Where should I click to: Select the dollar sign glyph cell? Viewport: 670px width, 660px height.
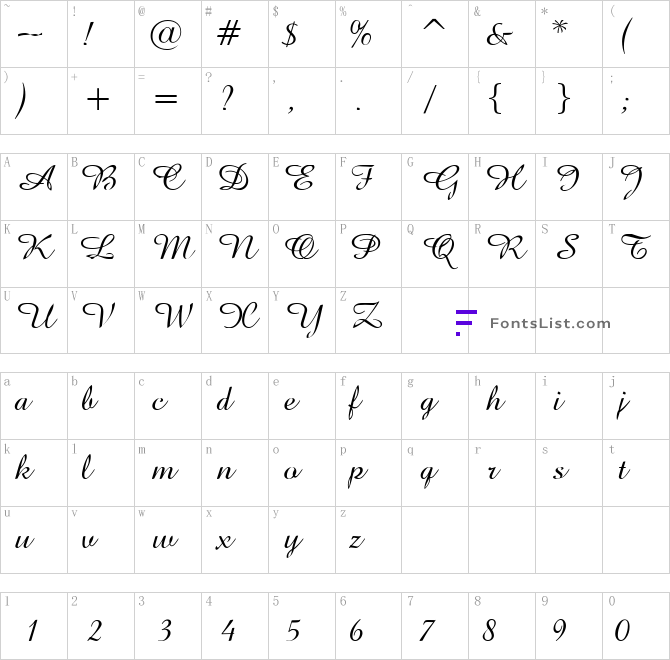(302, 34)
